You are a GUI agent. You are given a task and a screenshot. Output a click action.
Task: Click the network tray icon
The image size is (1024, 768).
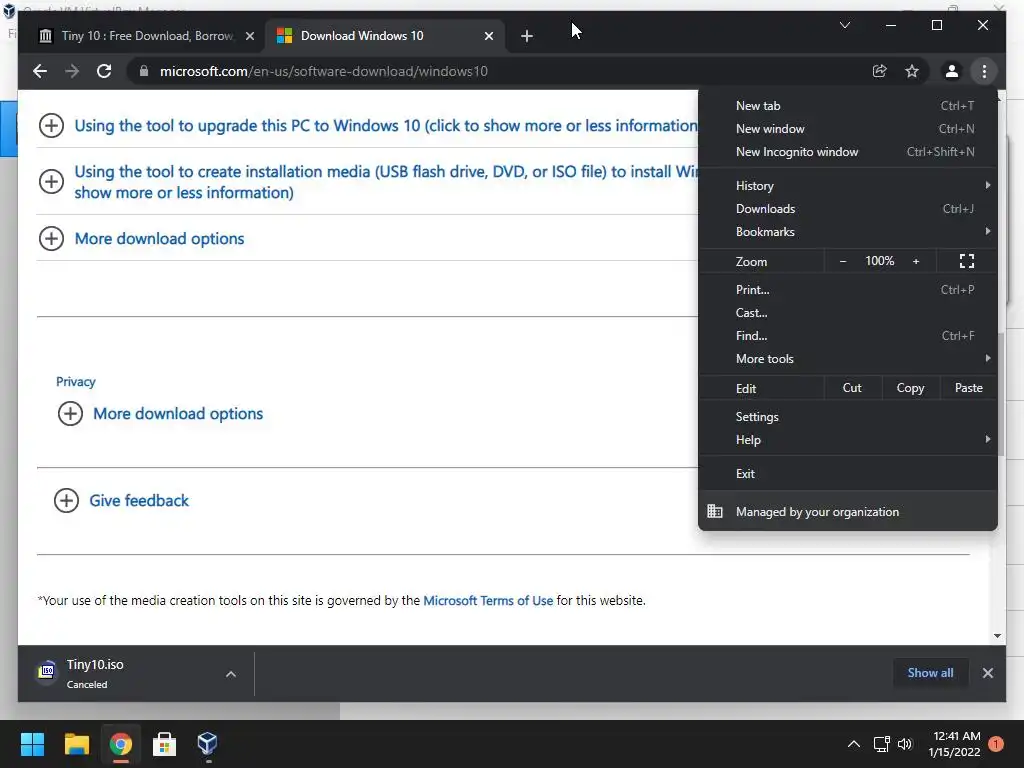[x=882, y=744]
